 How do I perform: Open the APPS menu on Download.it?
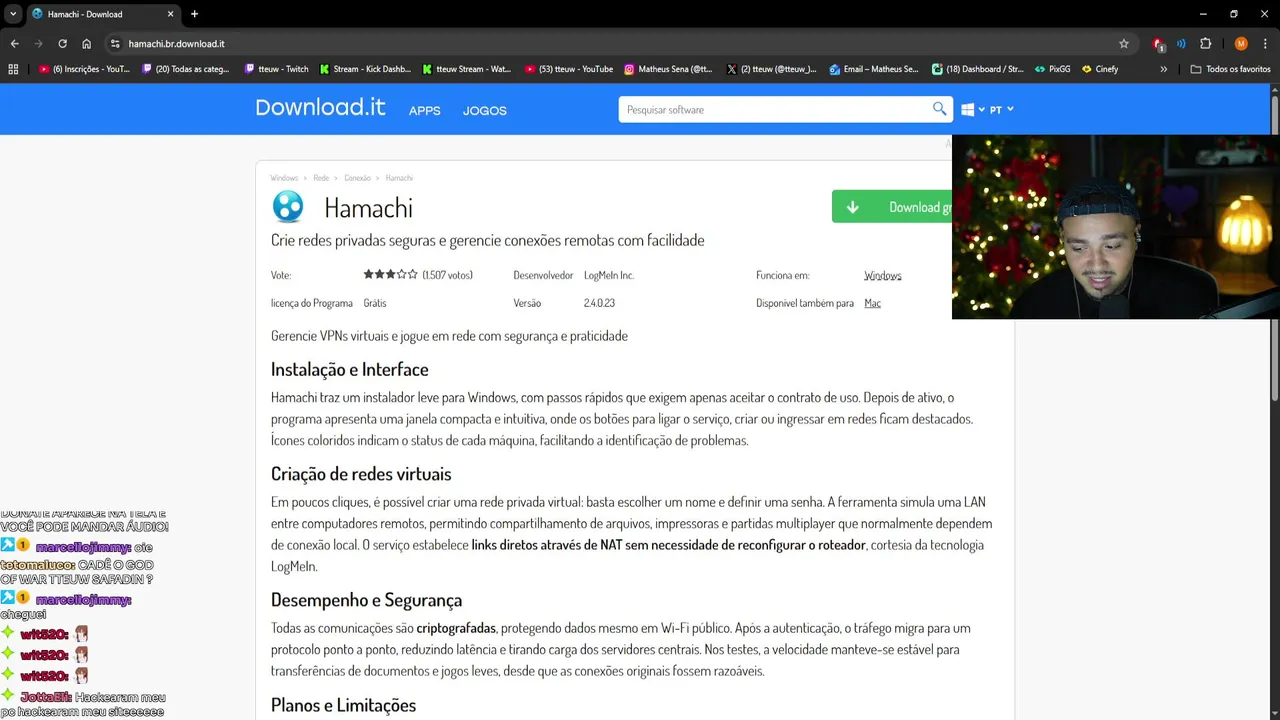click(x=424, y=111)
